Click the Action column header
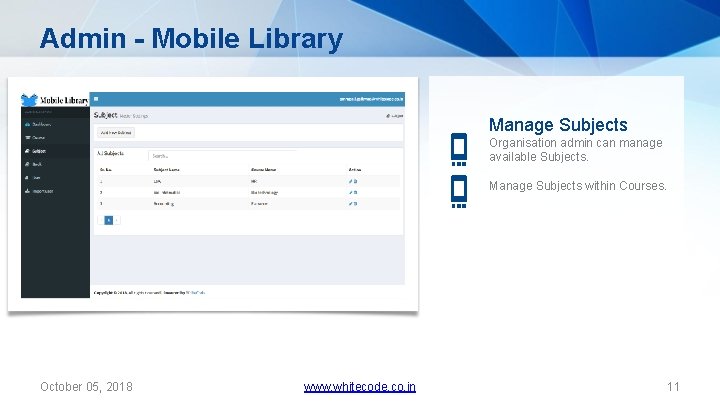This screenshot has height=405, width=720. tap(355, 169)
